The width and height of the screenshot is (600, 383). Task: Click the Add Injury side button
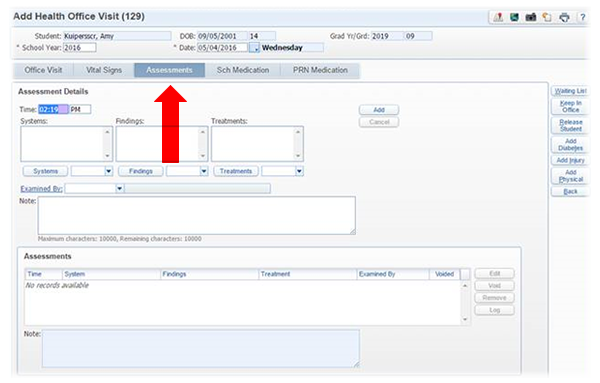pos(570,160)
